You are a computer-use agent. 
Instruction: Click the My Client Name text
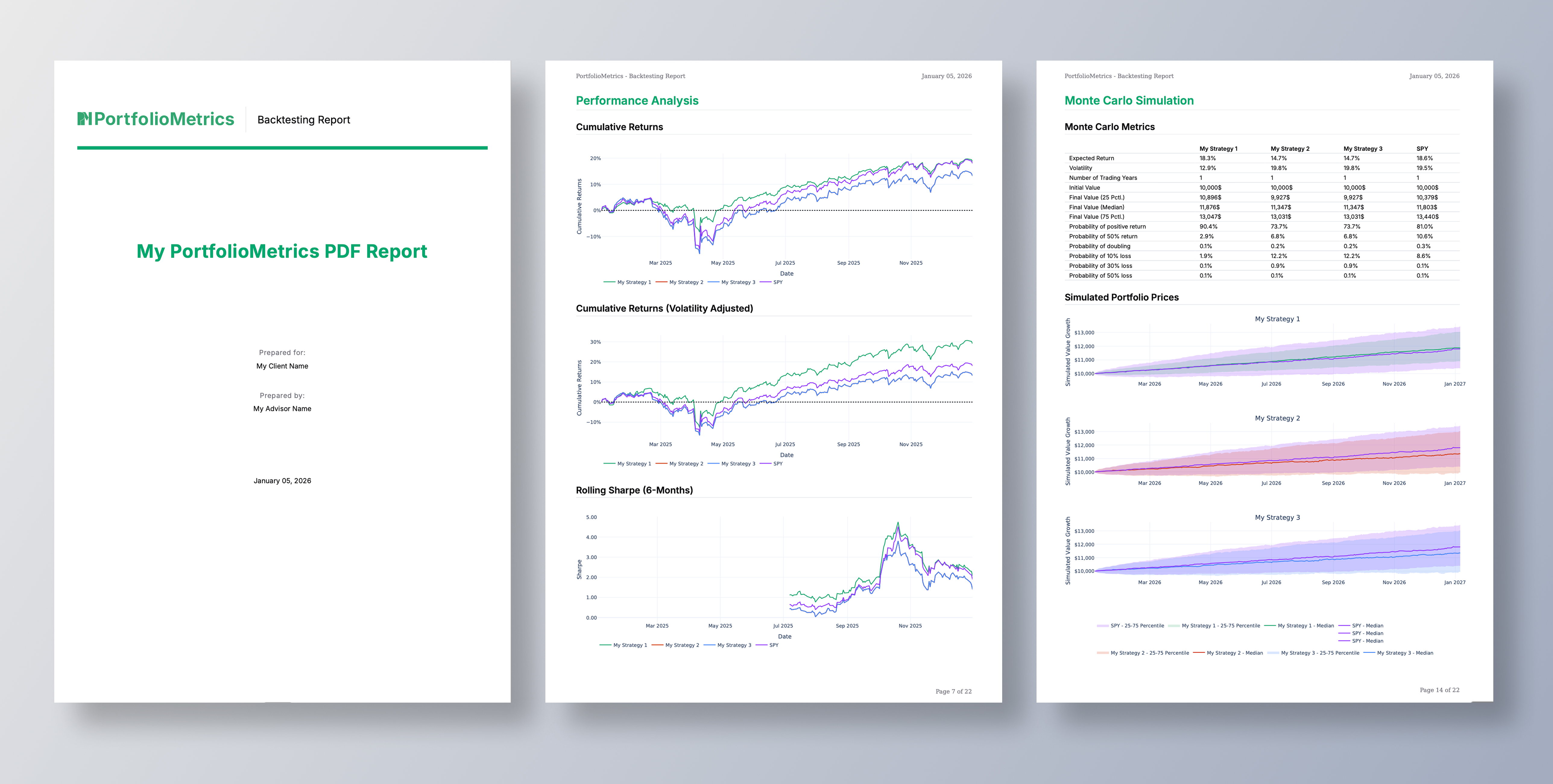tap(282, 366)
